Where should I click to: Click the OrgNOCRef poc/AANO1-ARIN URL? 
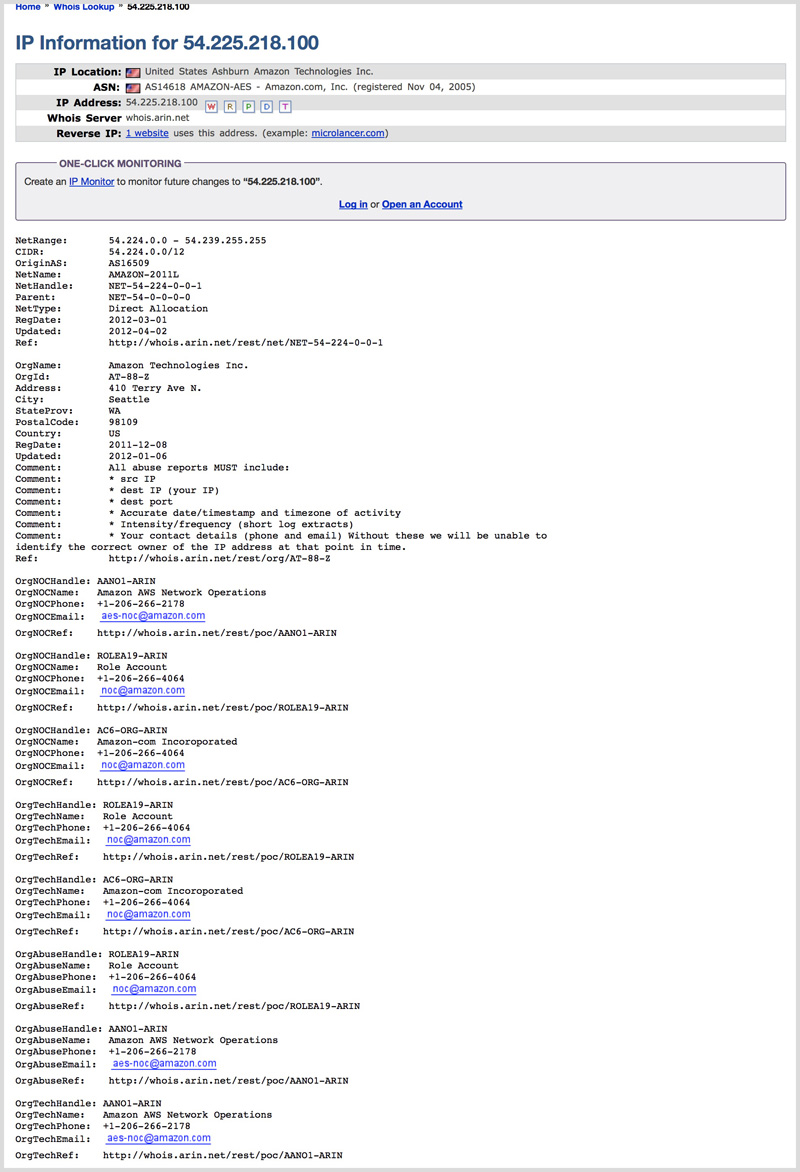[217, 633]
